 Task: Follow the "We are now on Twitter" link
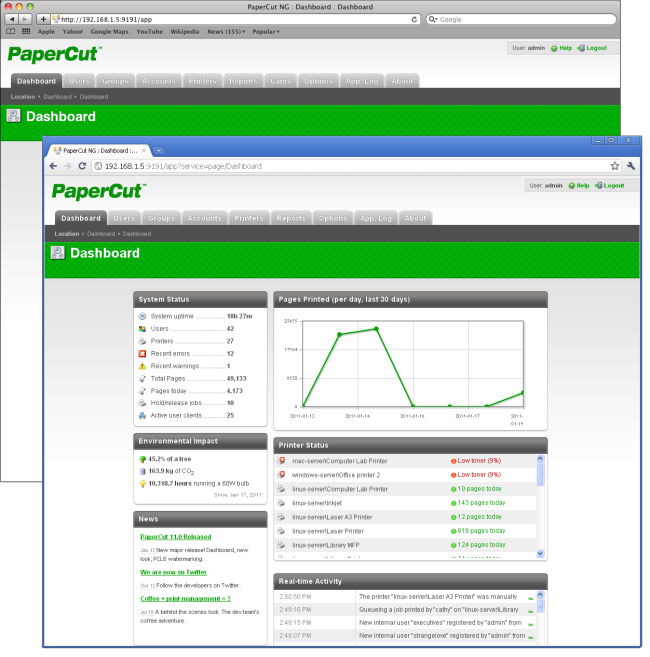[173, 572]
